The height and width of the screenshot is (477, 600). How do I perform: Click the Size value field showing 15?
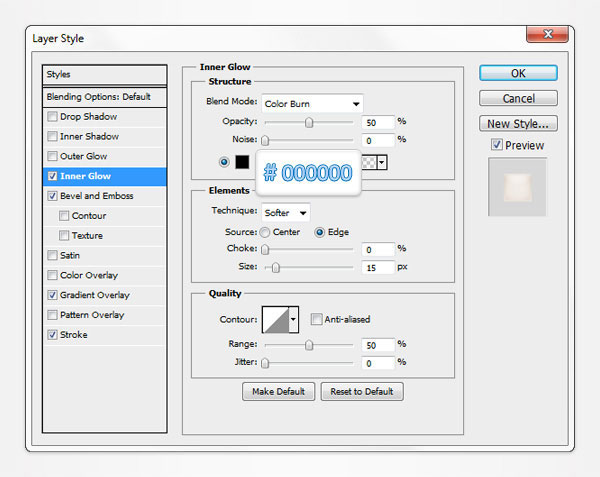[x=378, y=268]
